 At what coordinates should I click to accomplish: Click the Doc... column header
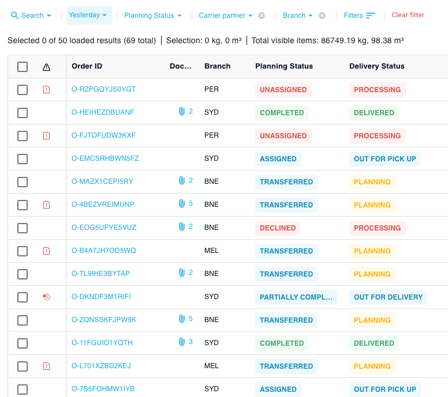pos(180,66)
